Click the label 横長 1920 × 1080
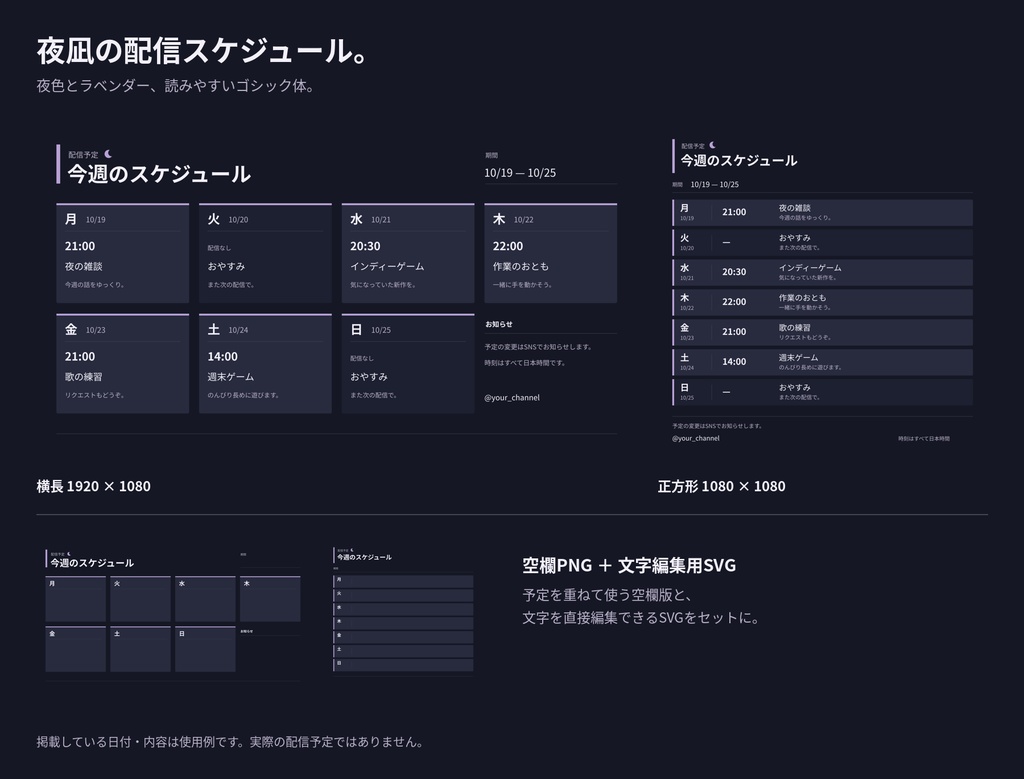The width and height of the screenshot is (1024, 779). [93, 486]
